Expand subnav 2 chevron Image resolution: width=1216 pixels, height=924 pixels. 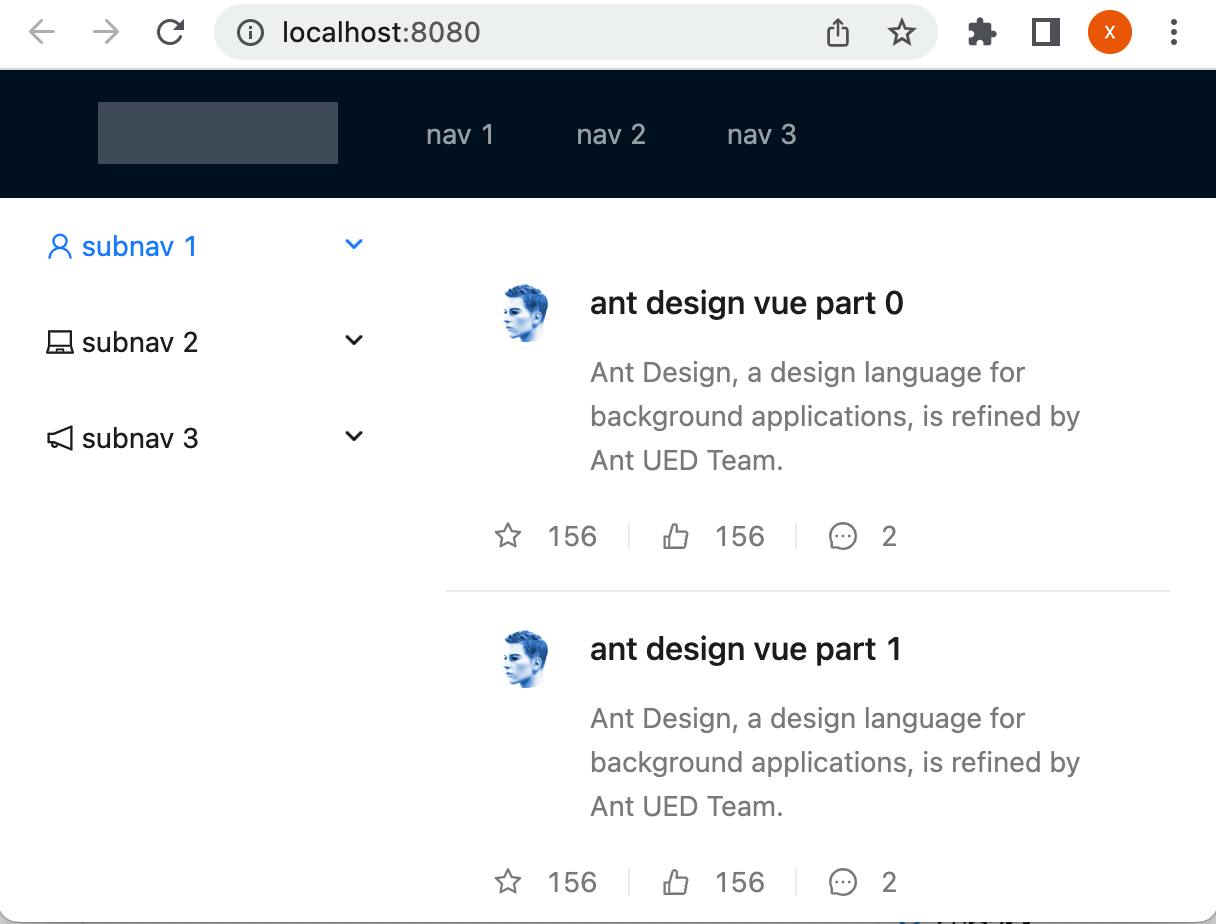click(x=353, y=340)
